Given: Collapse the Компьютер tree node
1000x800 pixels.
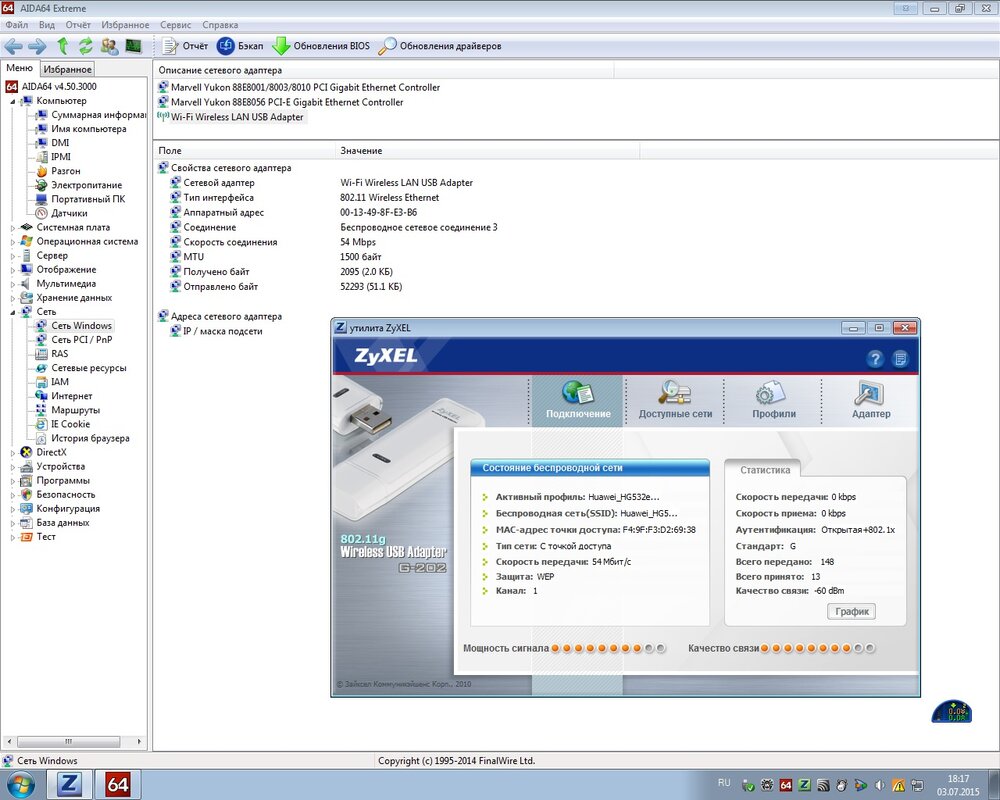Looking at the screenshot, I should click(14, 101).
